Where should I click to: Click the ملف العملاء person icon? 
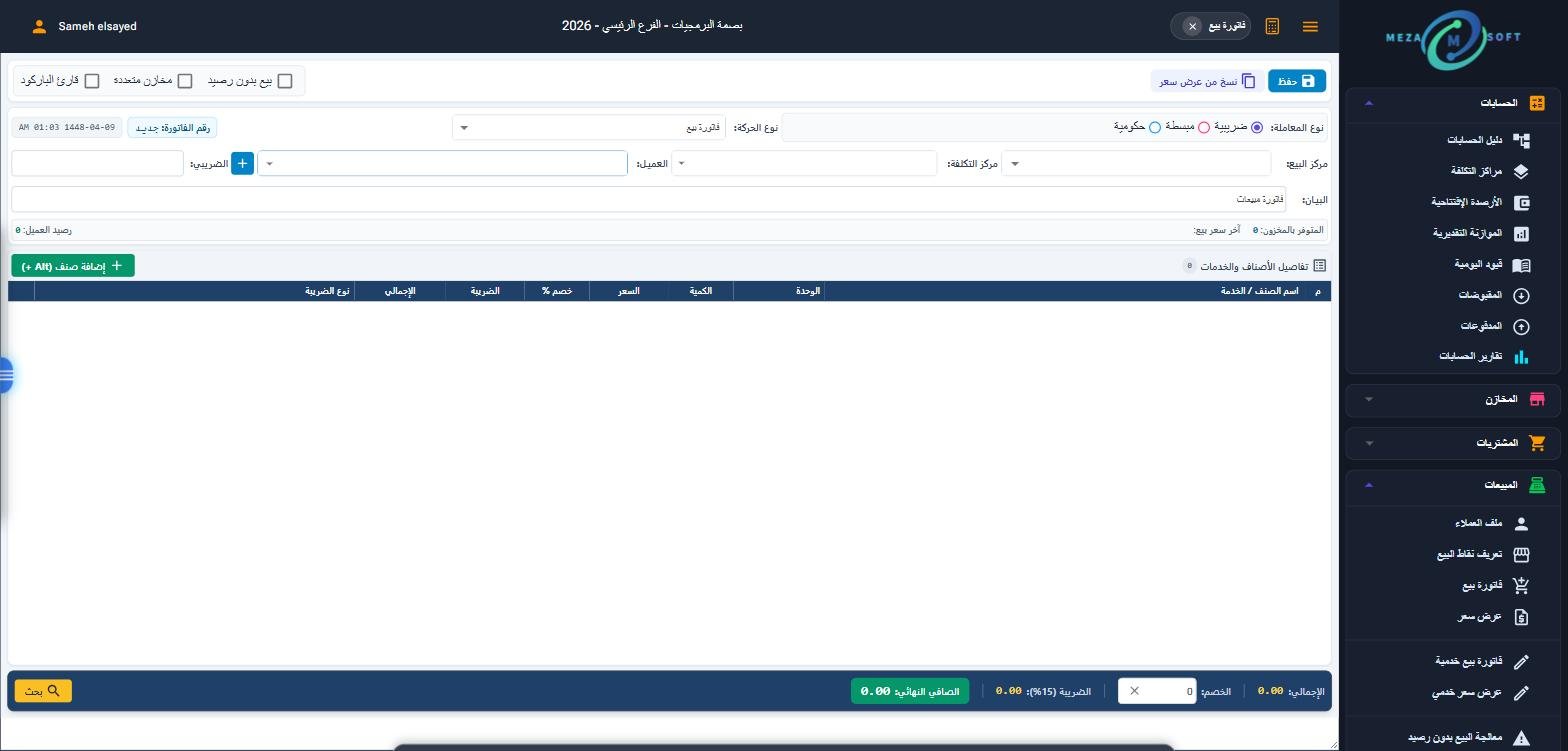1521,524
